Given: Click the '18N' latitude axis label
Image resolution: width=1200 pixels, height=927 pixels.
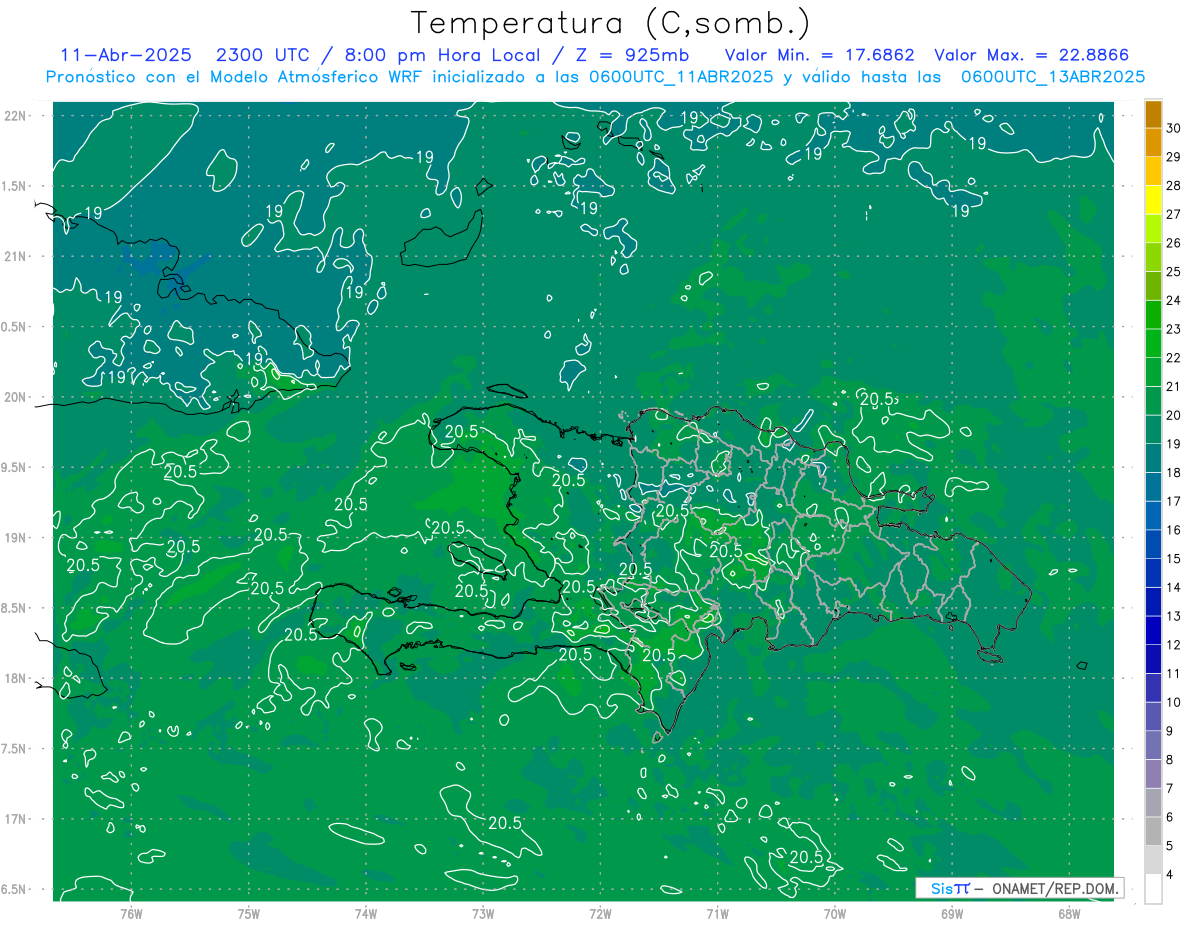Looking at the screenshot, I should tap(15, 678).
